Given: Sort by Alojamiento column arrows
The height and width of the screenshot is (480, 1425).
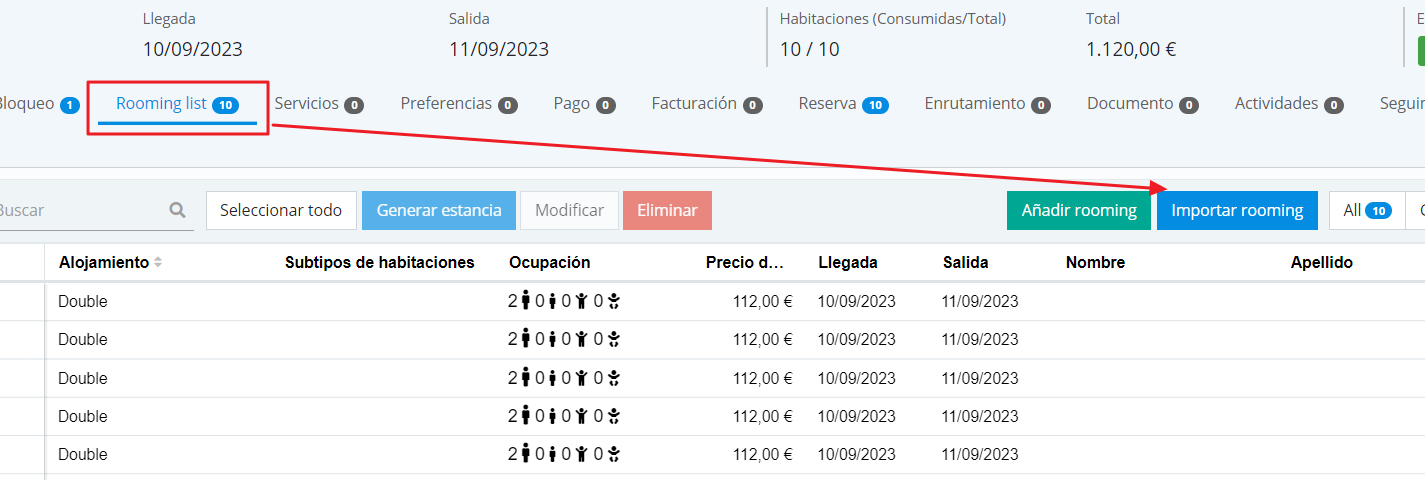Looking at the screenshot, I should [x=158, y=263].
